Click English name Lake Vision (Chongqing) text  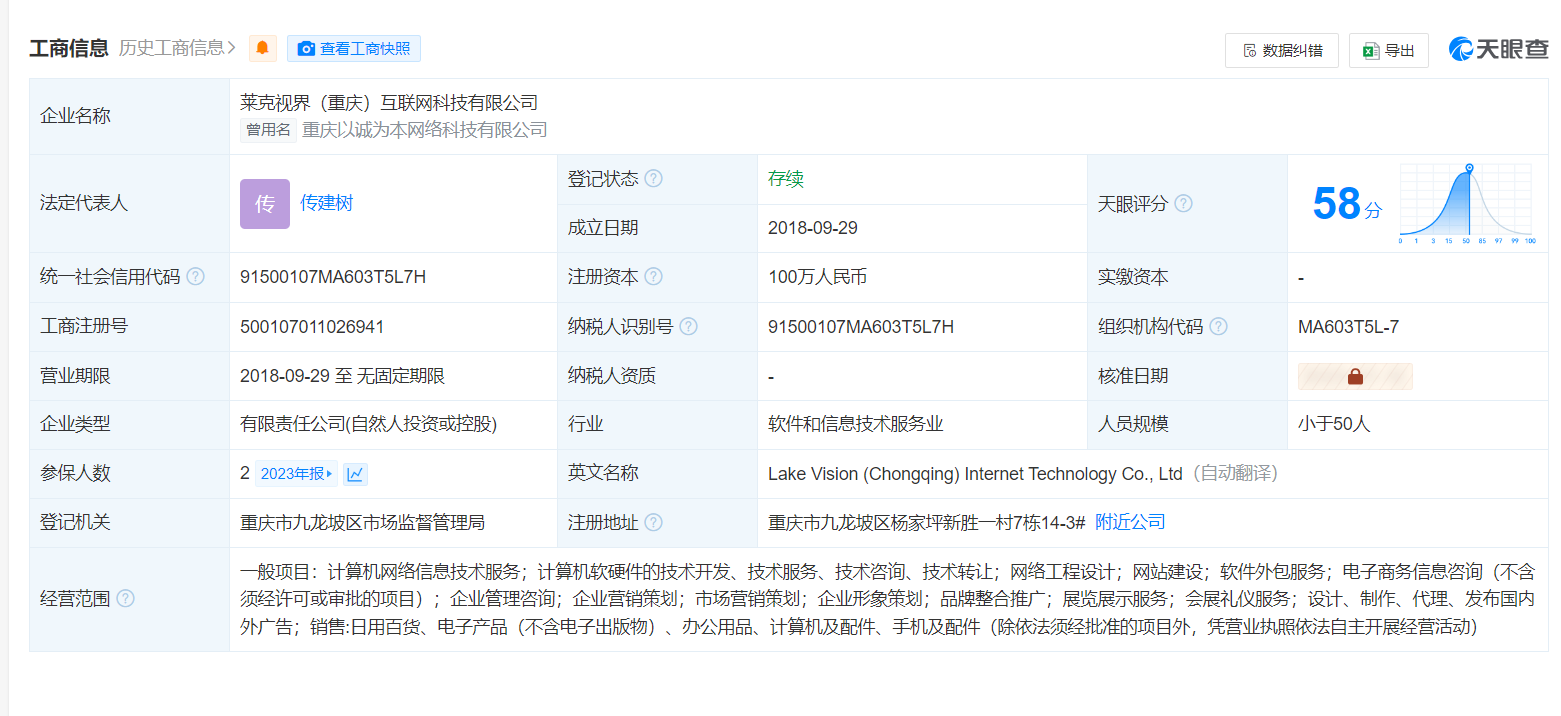975,474
